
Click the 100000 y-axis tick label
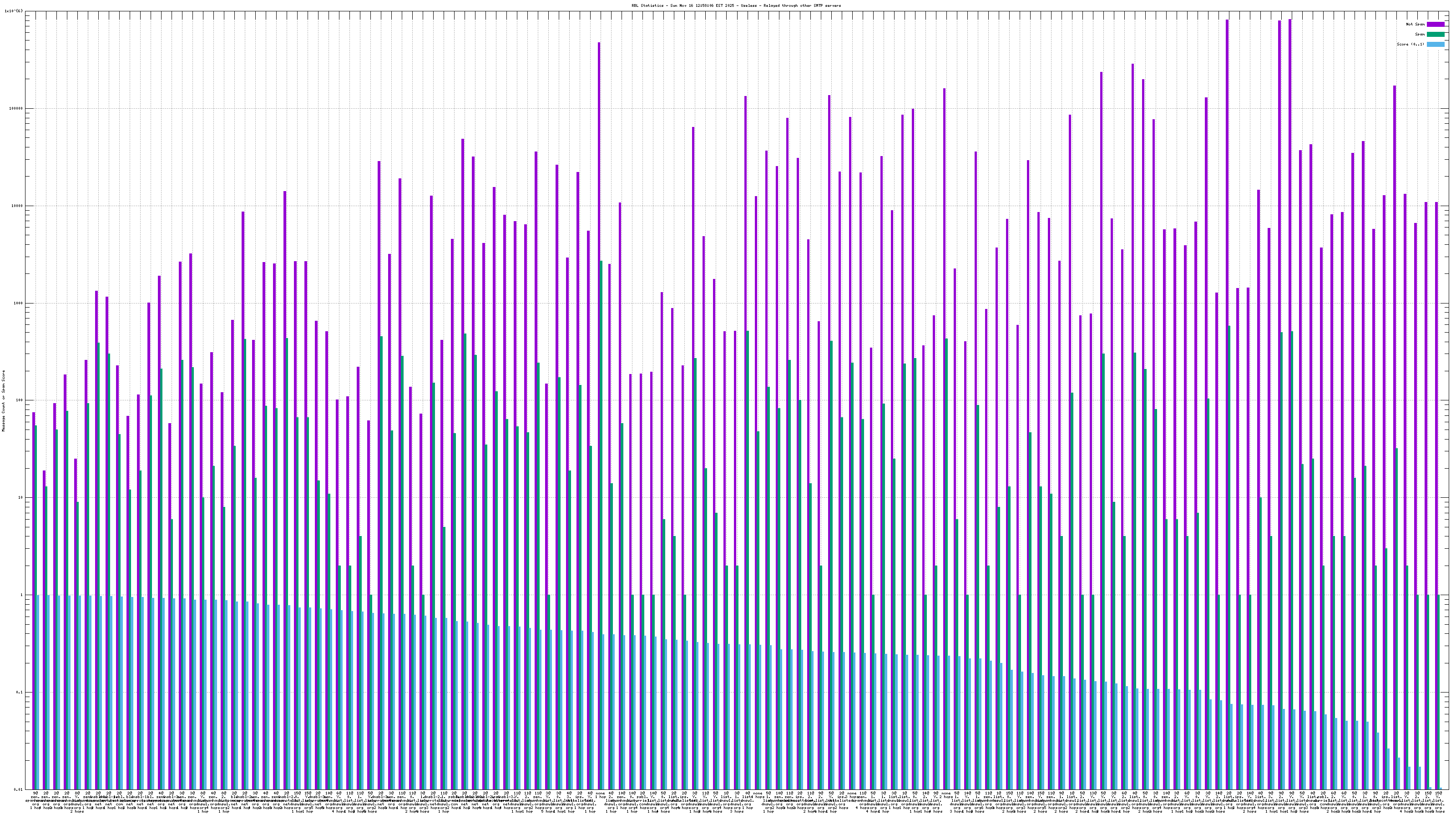pos(16,109)
